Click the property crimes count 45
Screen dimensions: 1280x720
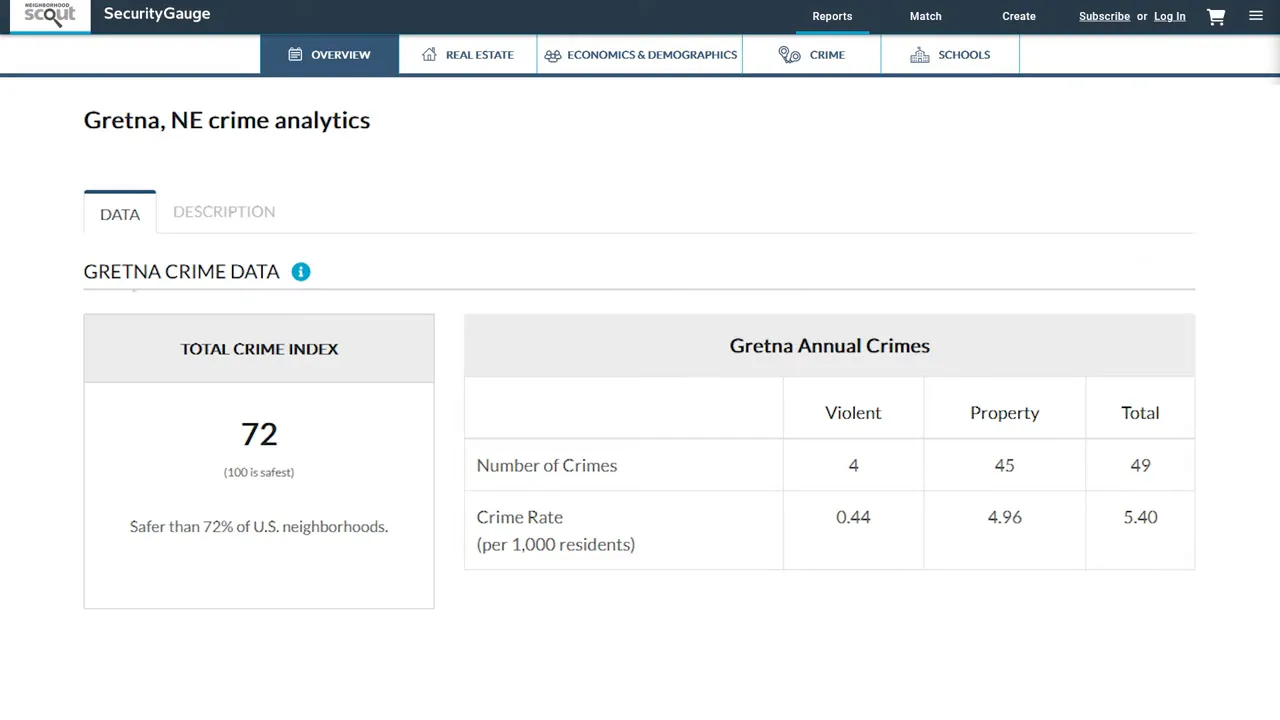click(1005, 466)
